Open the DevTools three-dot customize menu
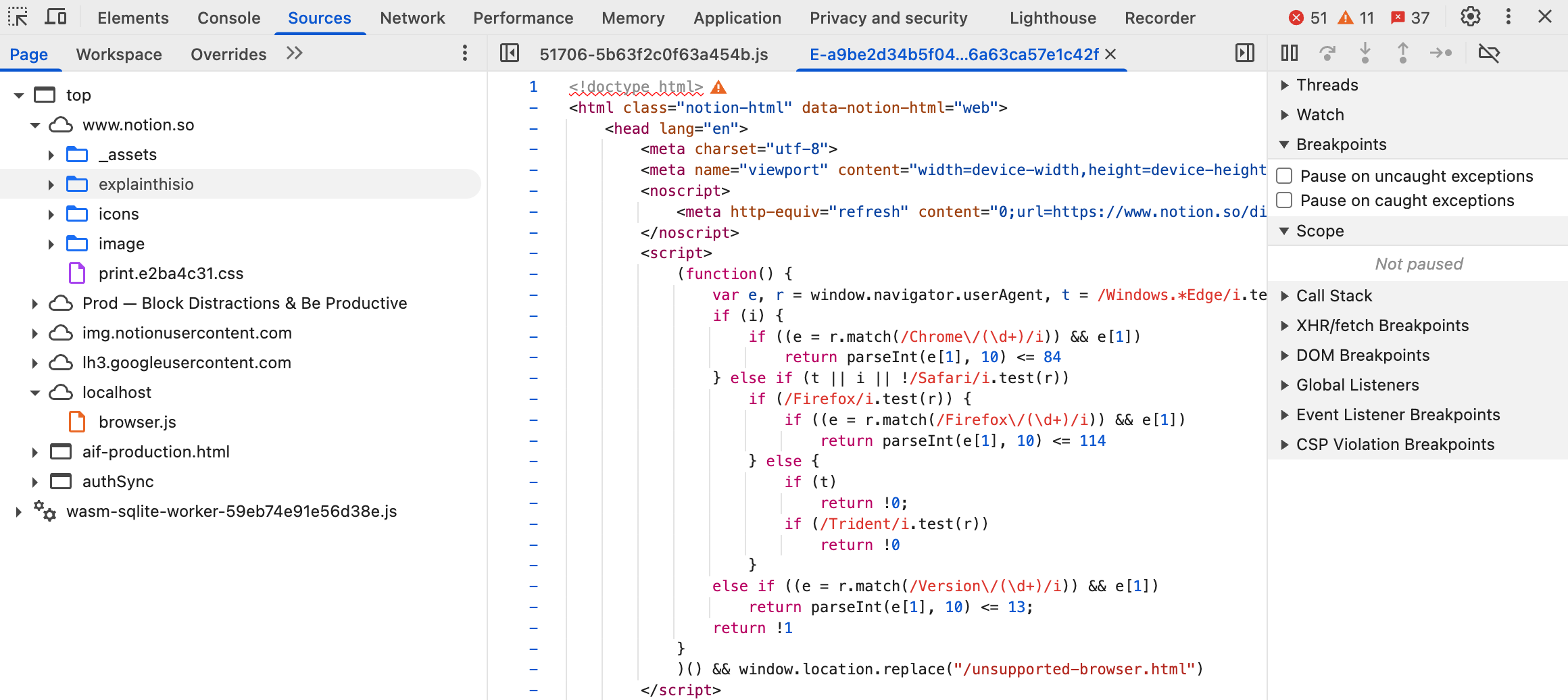Viewport: 1568px width, 700px height. tap(1508, 17)
